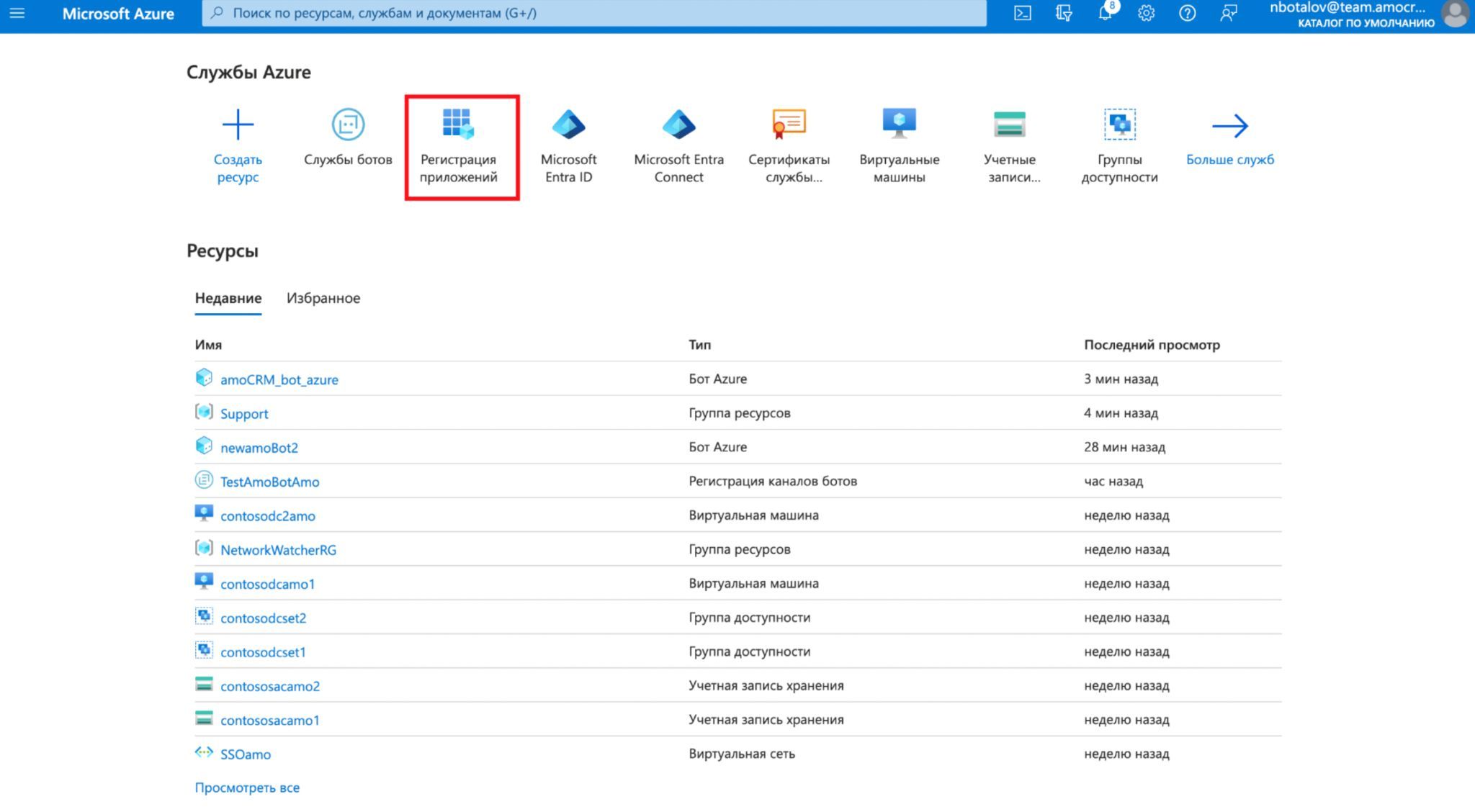Click the Create resource plus icon
This screenshot has width=1475, height=812.
[x=238, y=125]
